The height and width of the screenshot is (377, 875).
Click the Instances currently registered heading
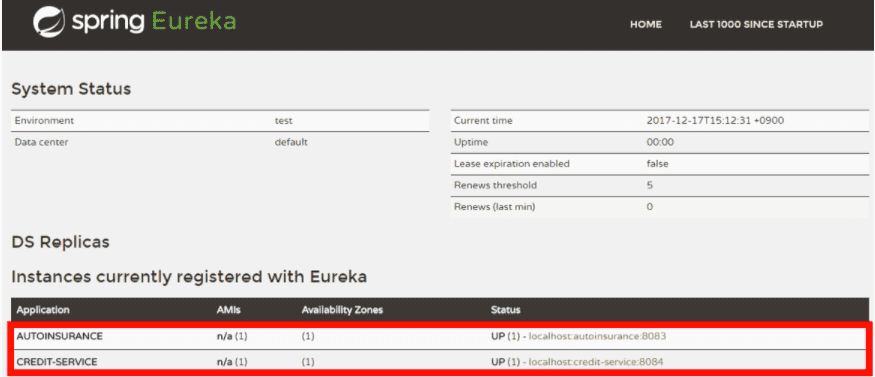(x=189, y=277)
